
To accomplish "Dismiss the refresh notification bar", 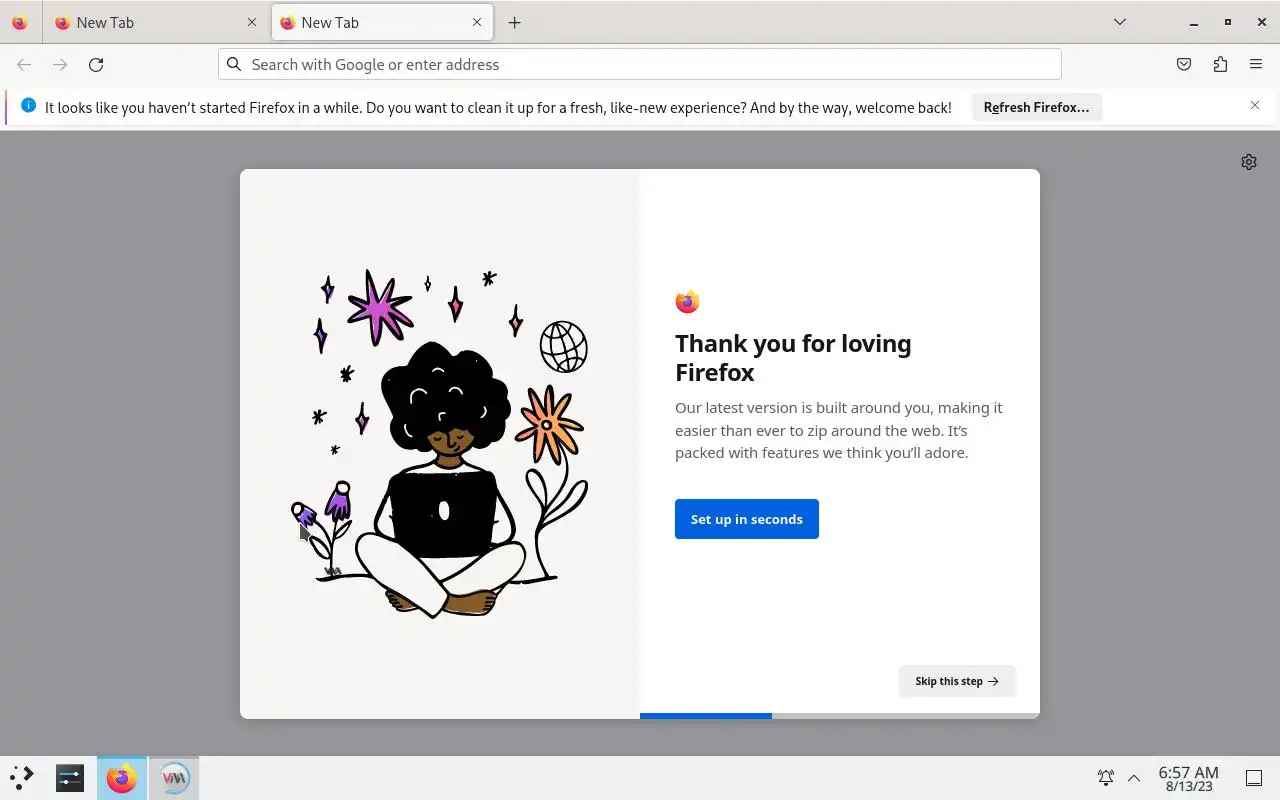I will tap(1255, 105).
